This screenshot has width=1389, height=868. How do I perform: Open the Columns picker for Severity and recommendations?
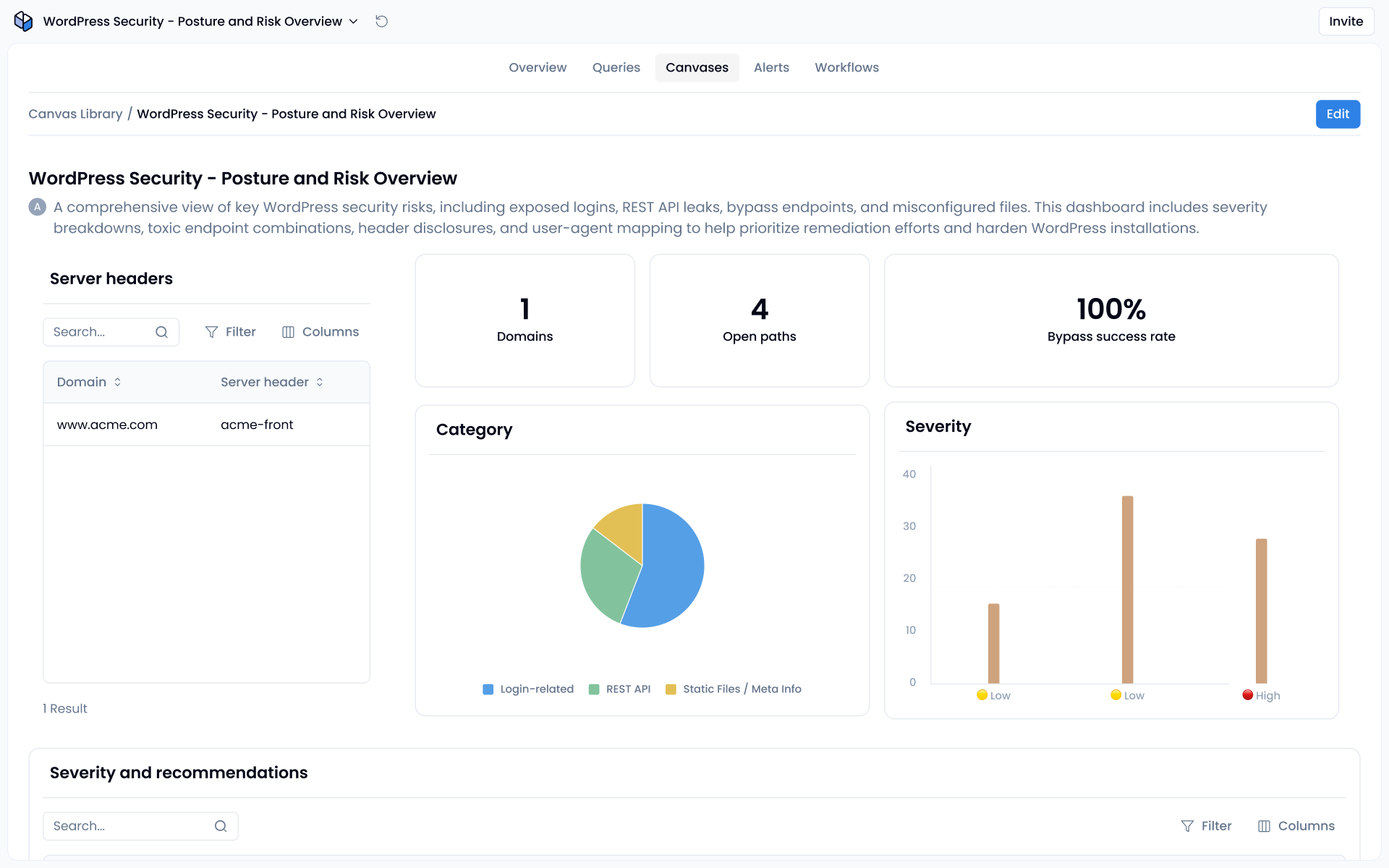tap(1296, 825)
